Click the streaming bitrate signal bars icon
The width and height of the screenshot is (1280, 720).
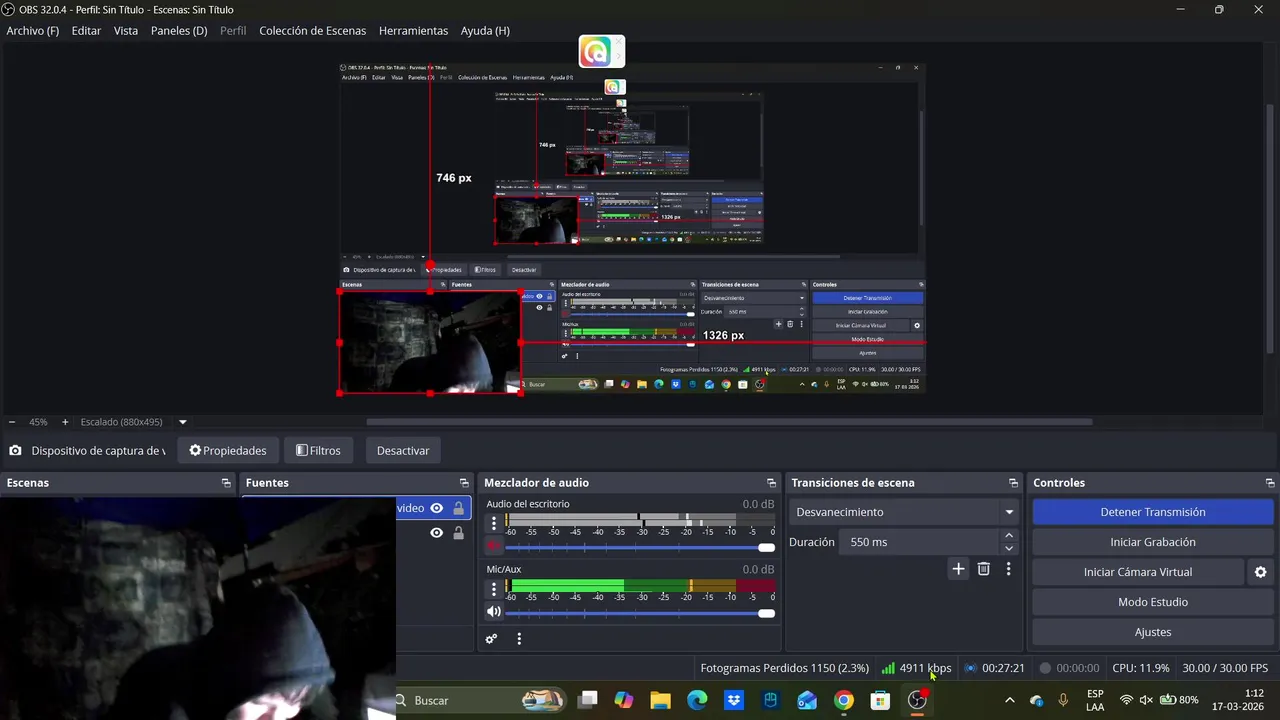pyautogui.click(x=888, y=668)
